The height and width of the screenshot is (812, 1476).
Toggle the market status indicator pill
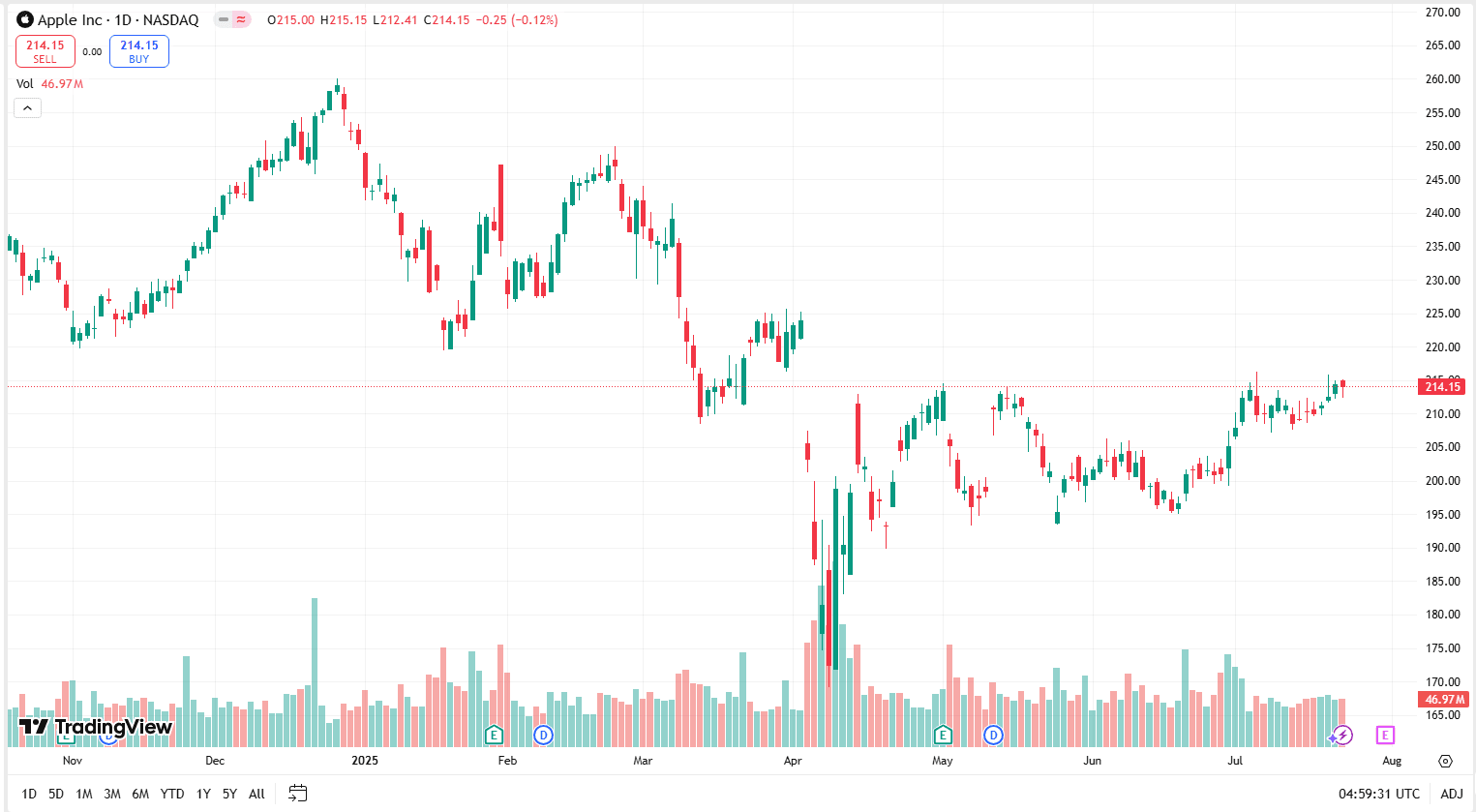point(232,19)
